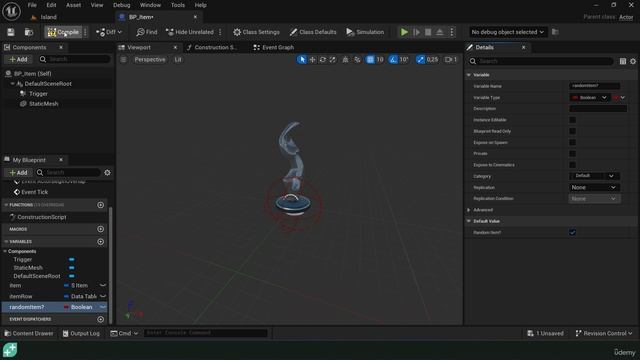The width and height of the screenshot is (640, 360).
Task: Open the Perspective view mode menu
Action: [150, 60]
